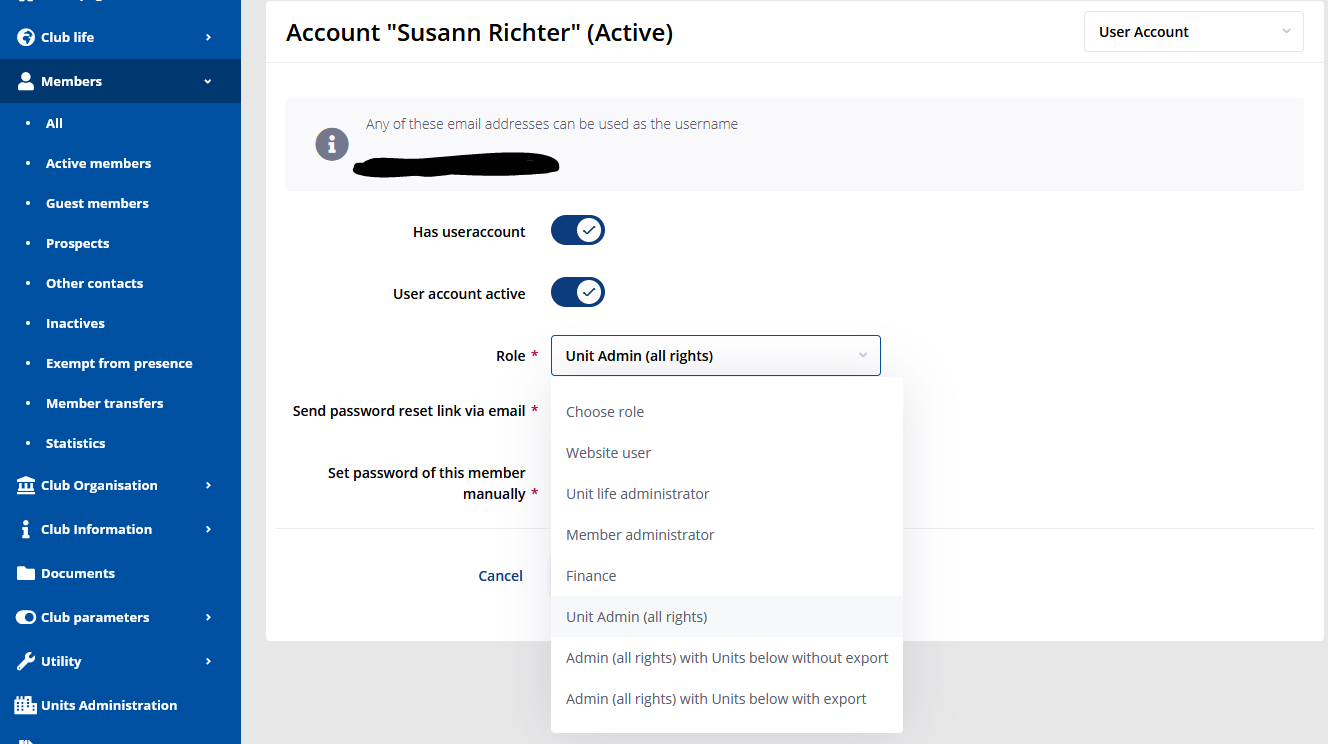The image size is (1328, 744).
Task: Open Active members in sidebar
Action: click(98, 163)
